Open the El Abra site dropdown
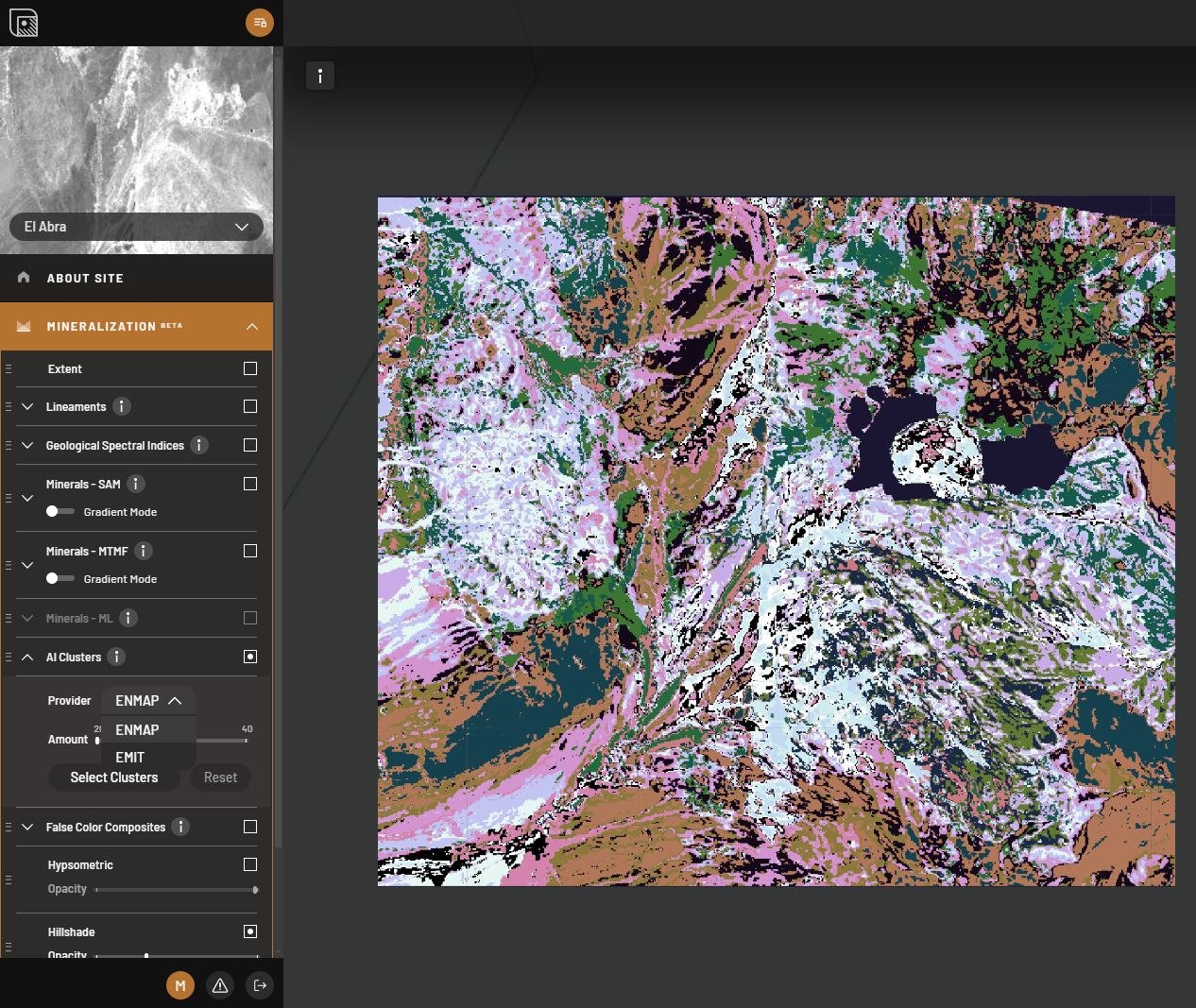 pyautogui.click(x=136, y=227)
